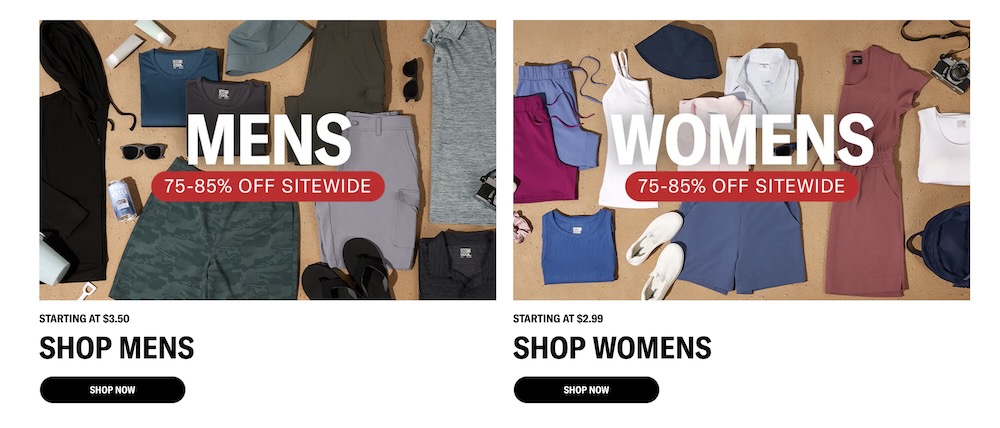Screen dimensions: 1000x428
Task: Click the red 75-85% off badge on Womens banner
Action: coord(742,186)
